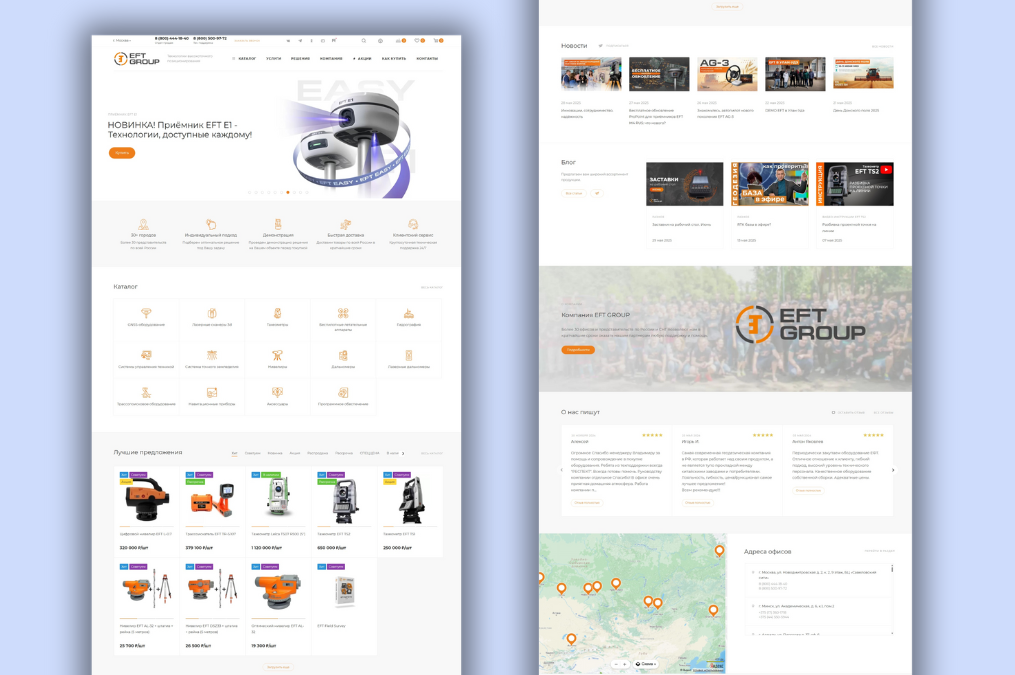Click the orange button in the Компания EFT GROUP banner
Image resolution: width=1015 pixels, height=675 pixels.
(x=578, y=349)
